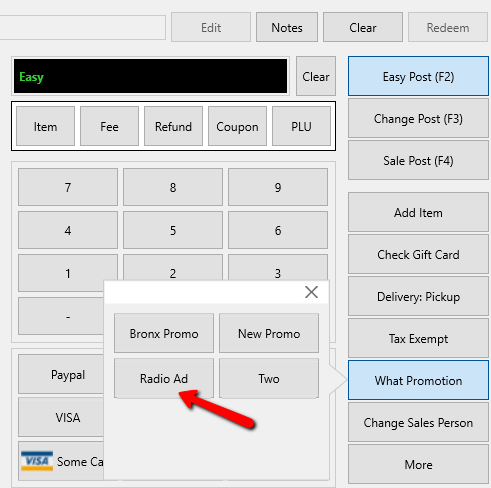Choose the PLU entry type

click(301, 126)
